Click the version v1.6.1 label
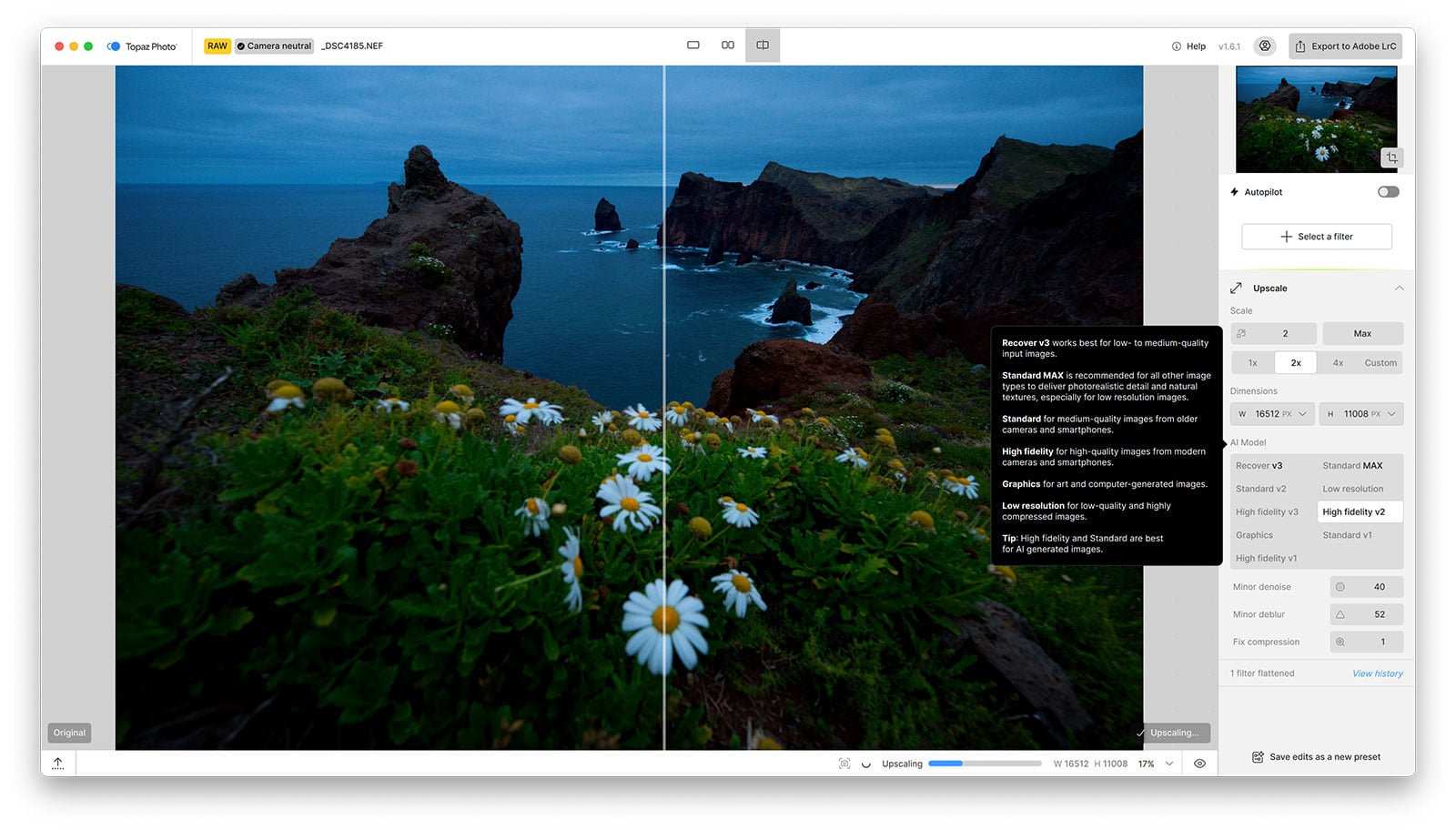This screenshot has height=830, width=1456. 1229,46
